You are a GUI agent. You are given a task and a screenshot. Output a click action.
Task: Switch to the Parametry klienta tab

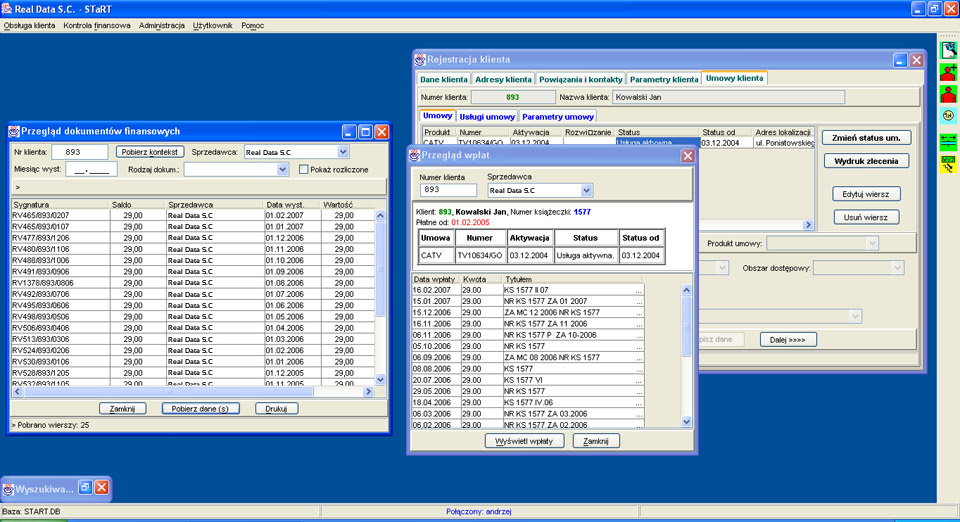point(664,79)
